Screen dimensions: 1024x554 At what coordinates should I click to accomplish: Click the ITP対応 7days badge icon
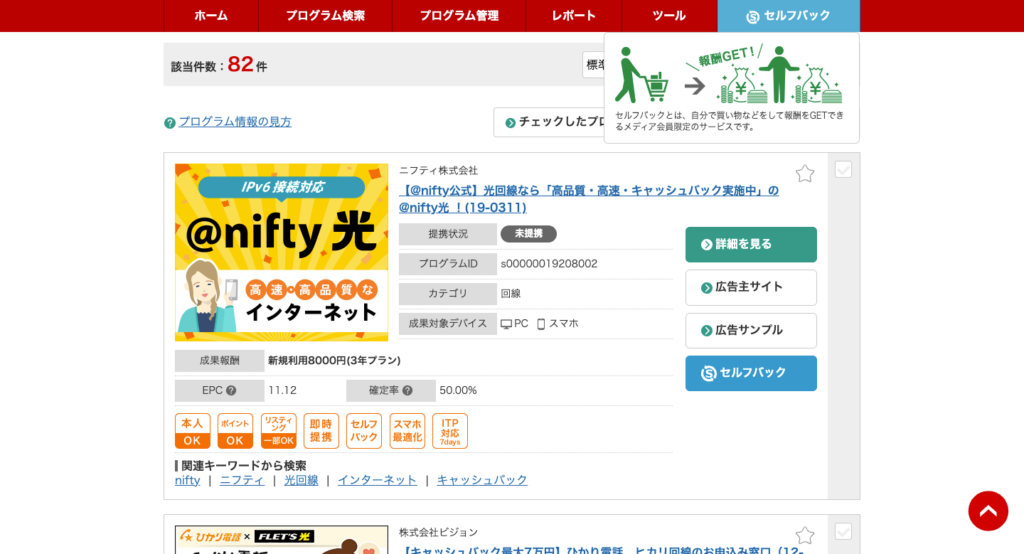click(450, 431)
